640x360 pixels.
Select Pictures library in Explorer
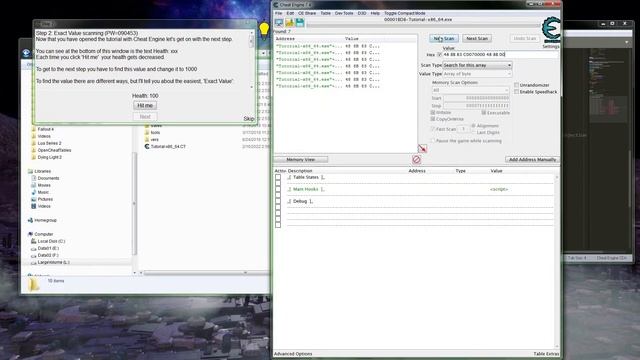click(x=42, y=199)
